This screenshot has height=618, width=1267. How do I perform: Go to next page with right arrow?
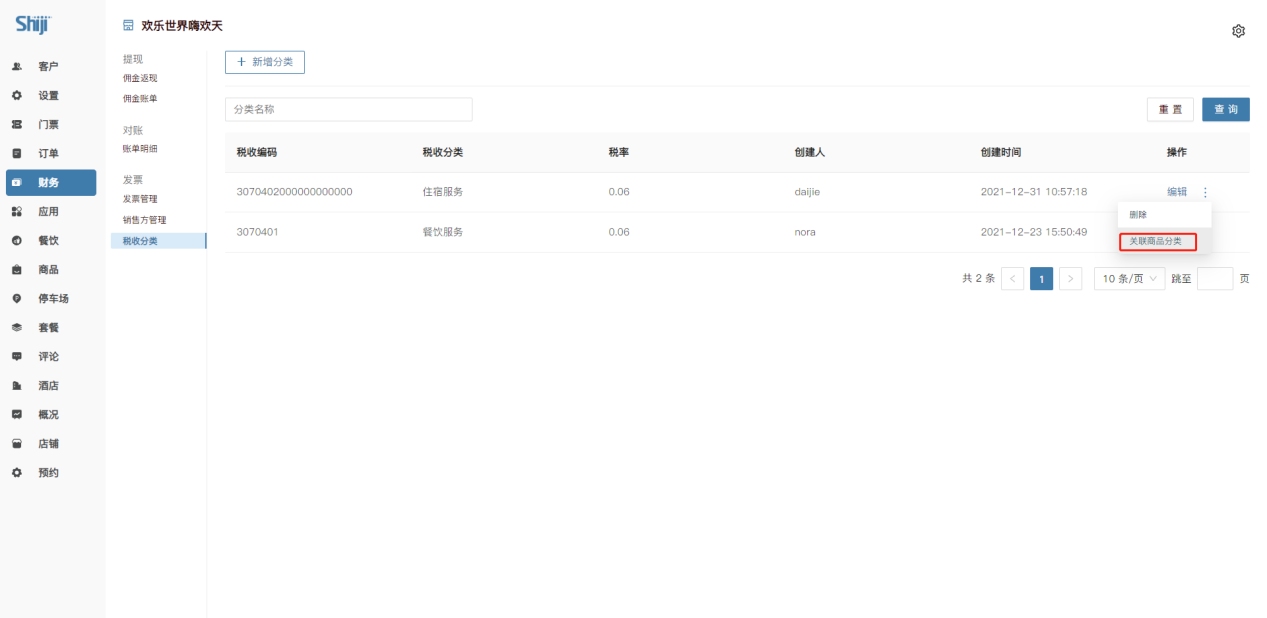(x=1070, y=279)
